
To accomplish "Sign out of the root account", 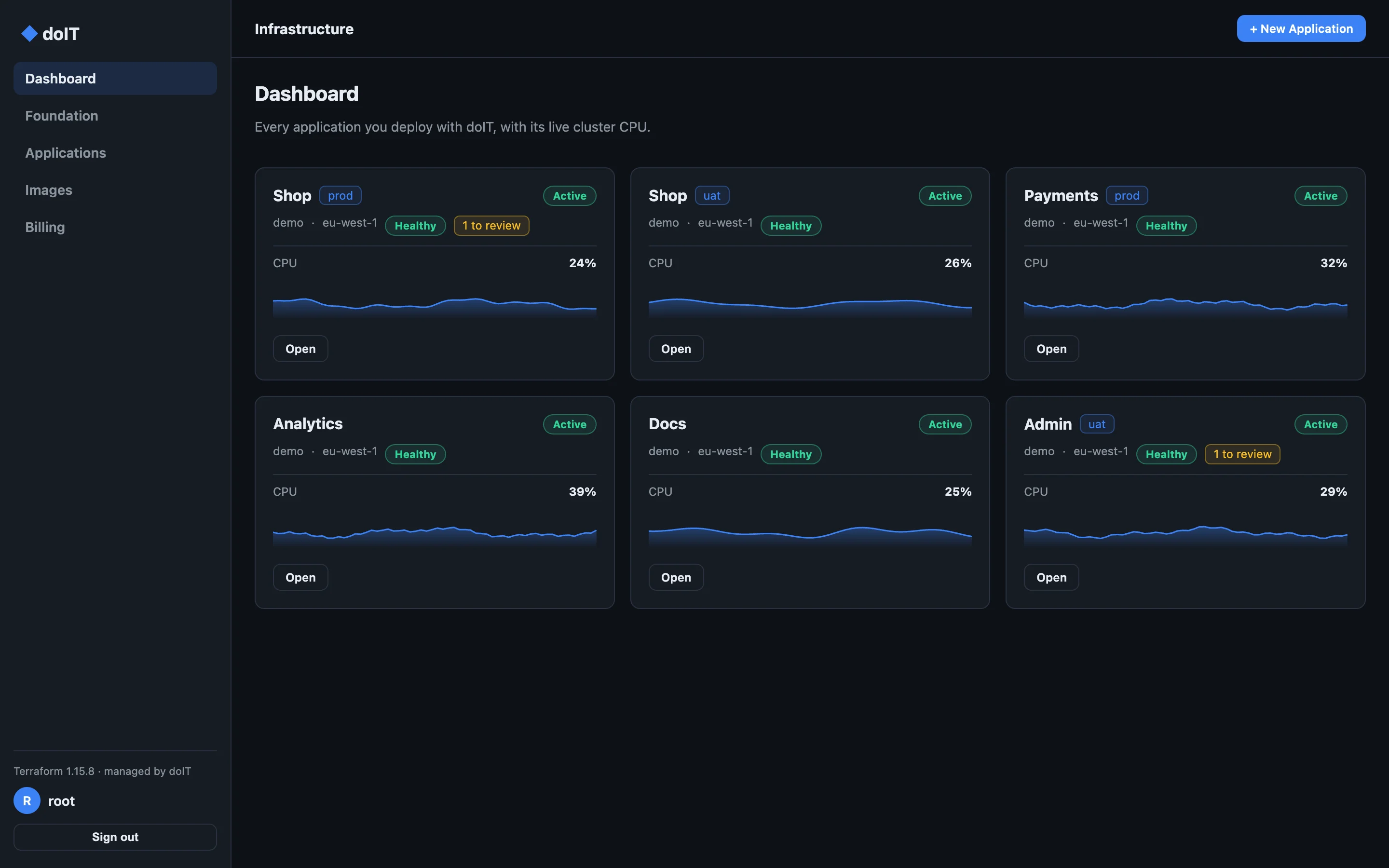I will [x=115, y=837].
